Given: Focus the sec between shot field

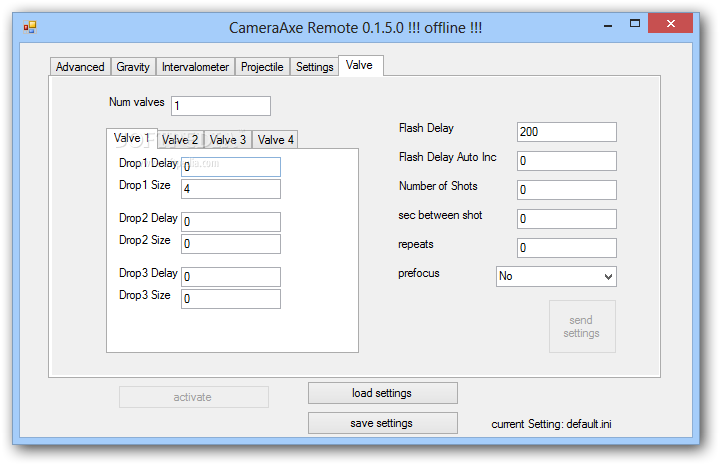Looking at the screenshot, I should [567, 219].
